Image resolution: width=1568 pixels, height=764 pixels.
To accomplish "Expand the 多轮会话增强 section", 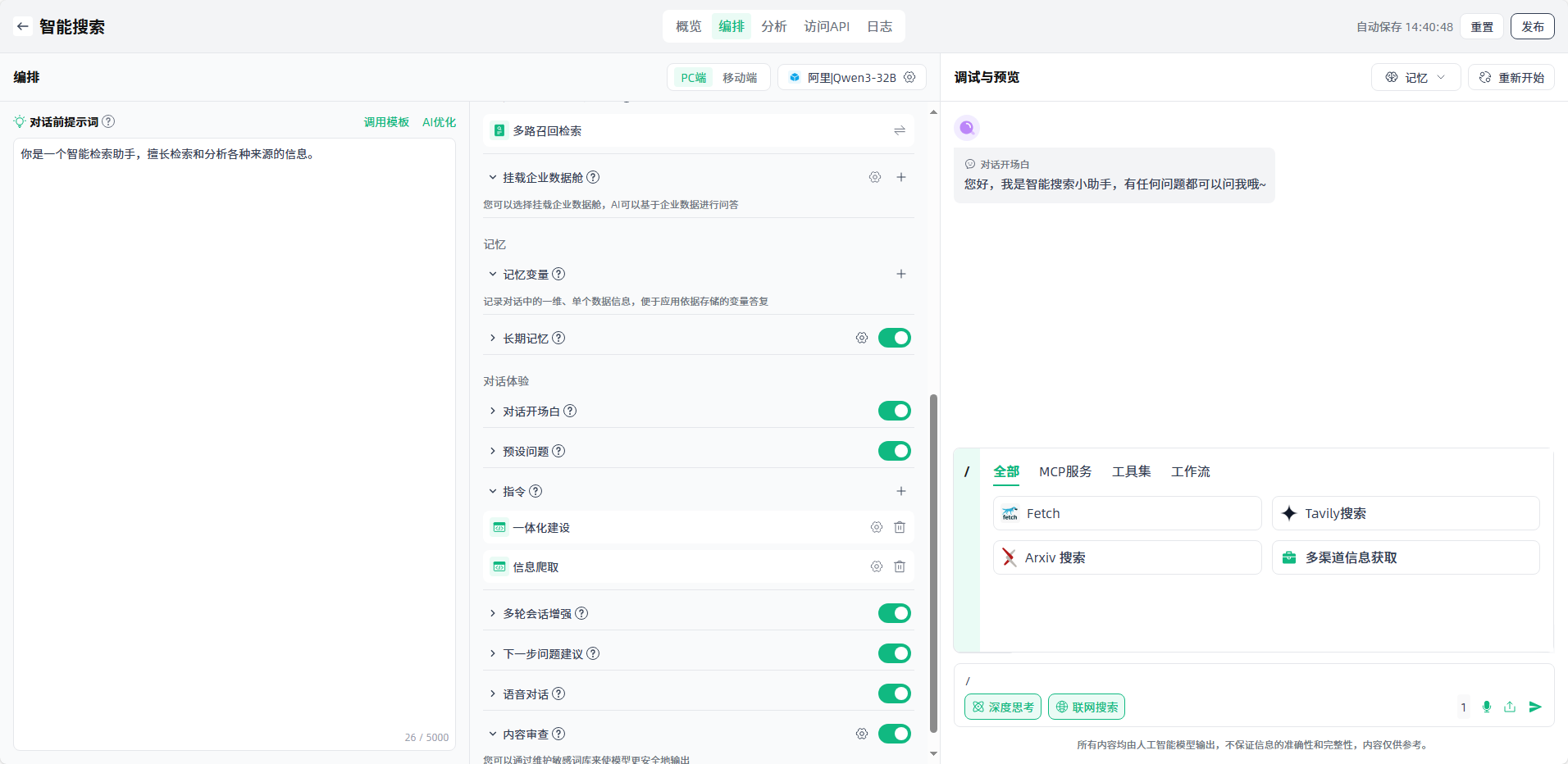I will click(493, 613).
